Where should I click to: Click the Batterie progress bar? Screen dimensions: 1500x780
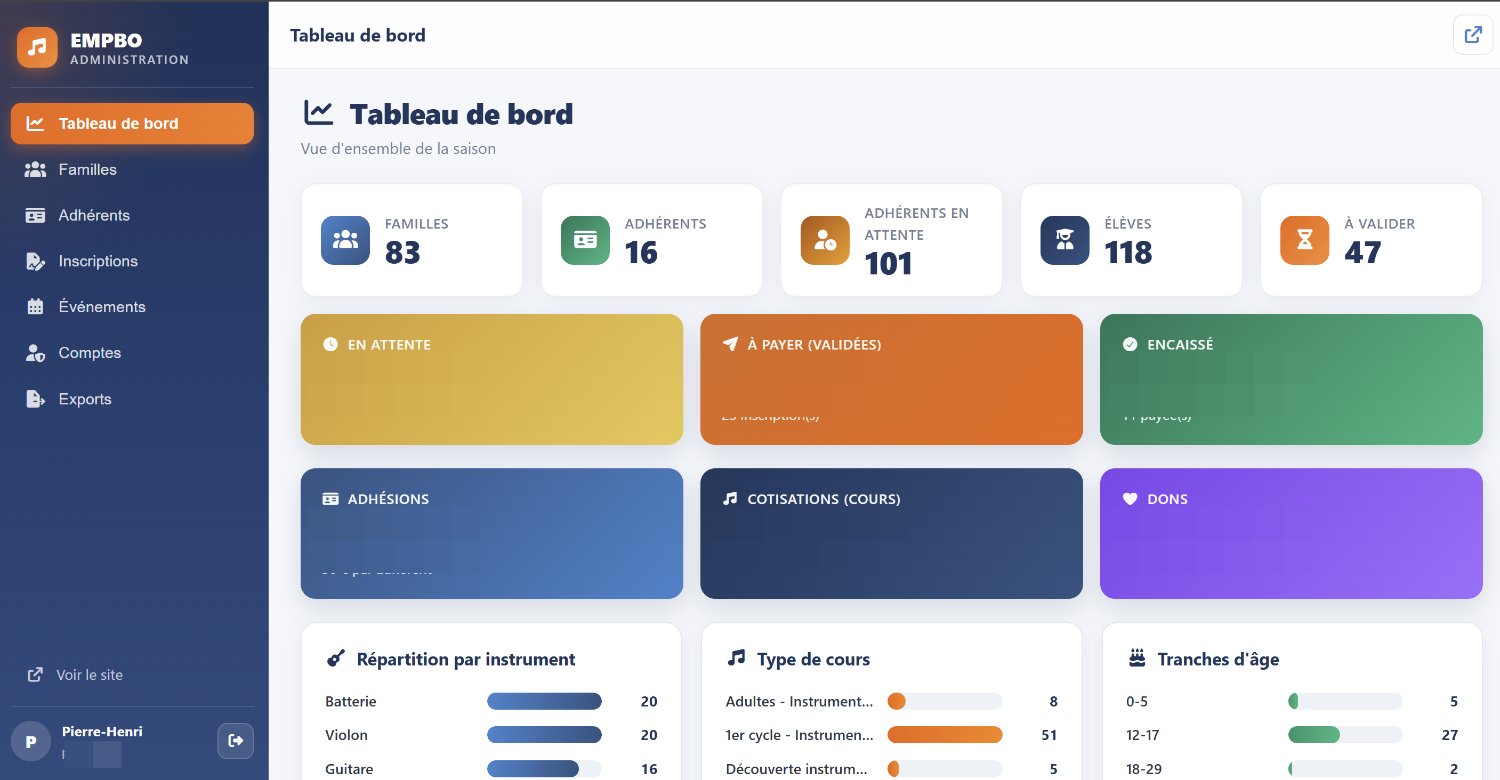click(544, 702)
